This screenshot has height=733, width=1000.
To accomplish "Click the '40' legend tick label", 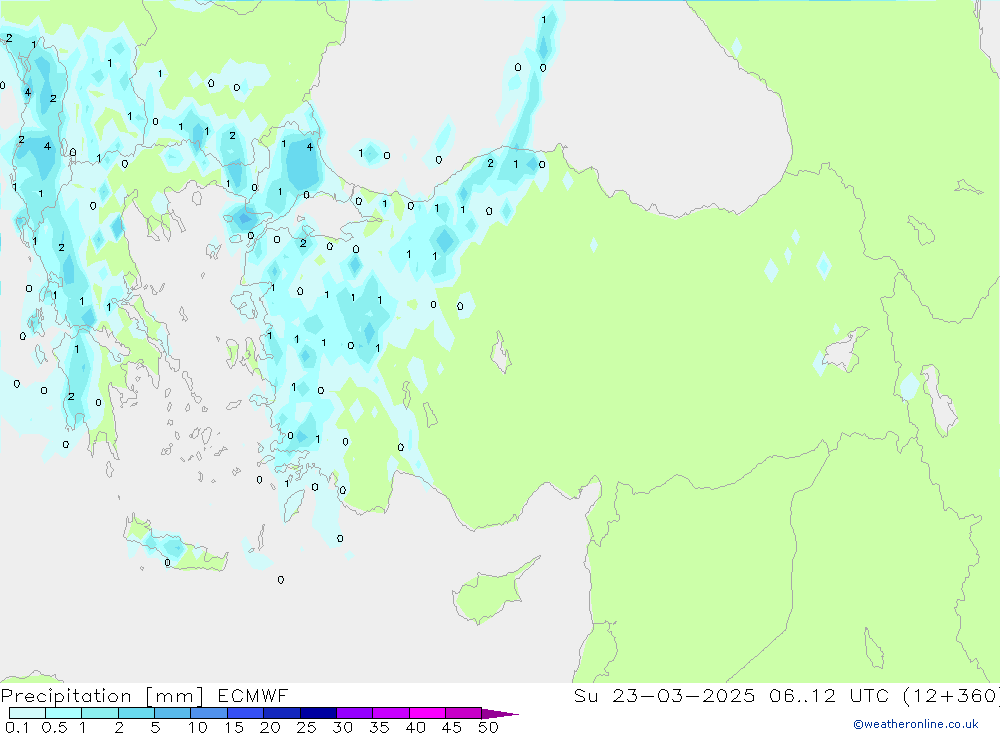I will (x=415, y=727).
